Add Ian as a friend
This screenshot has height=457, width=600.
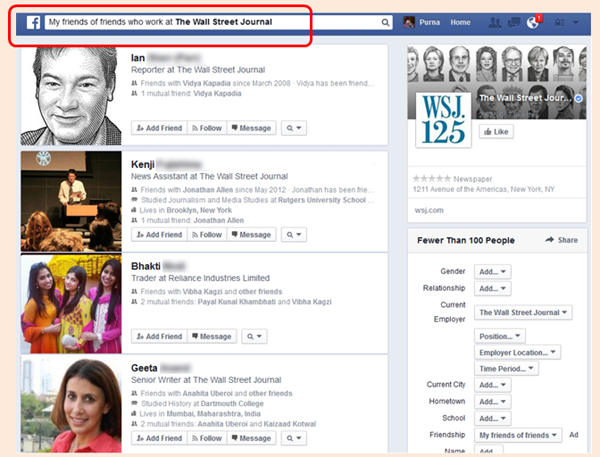coord(160,128)
